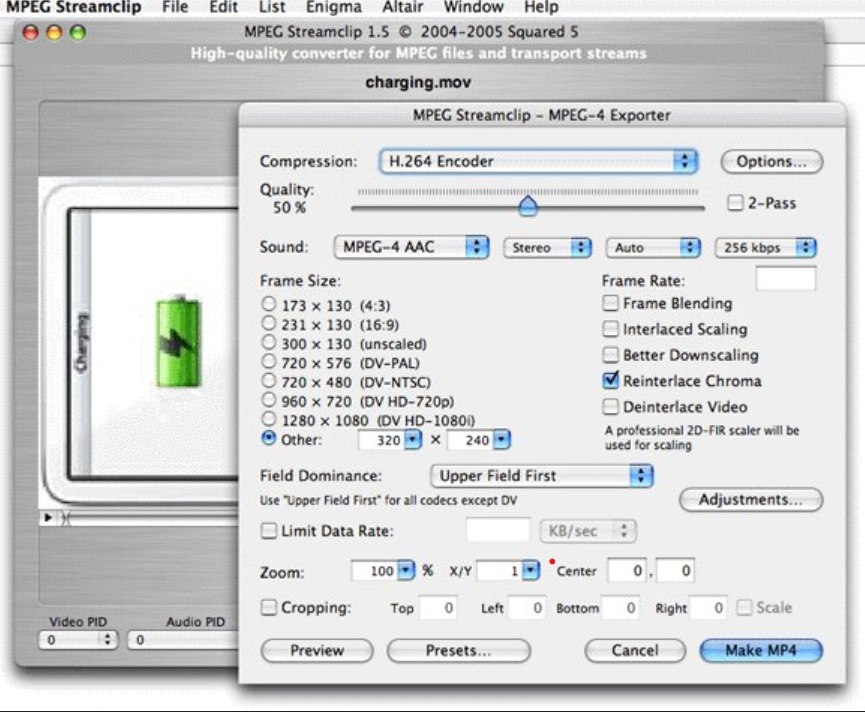Select the 1280 × 1080 (DV HD-1080i) frame size
865x712 pixels.
[x=269, y=419]
